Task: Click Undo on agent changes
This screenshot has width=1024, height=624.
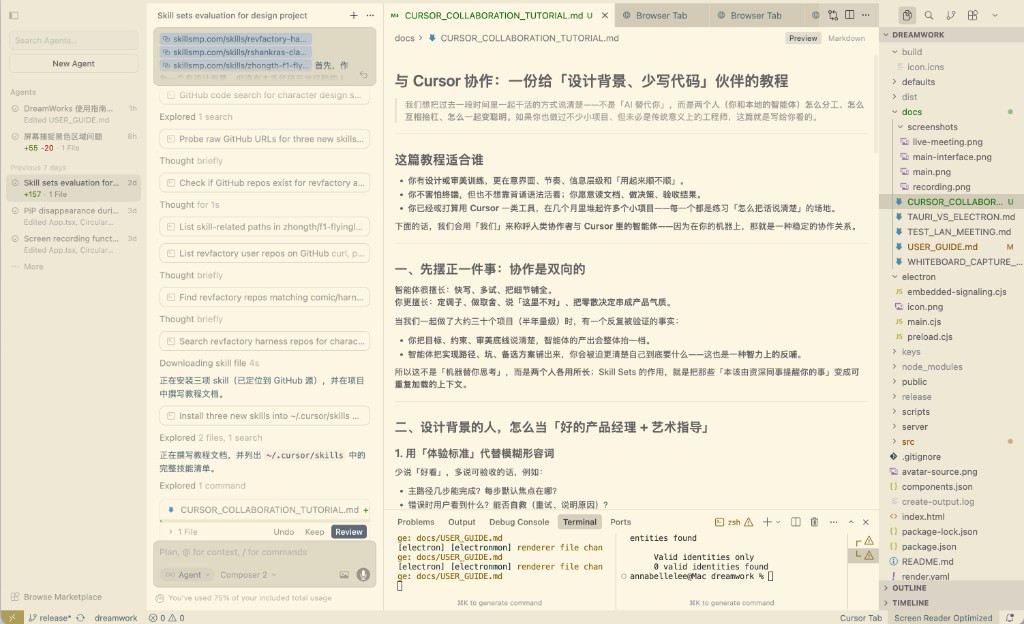Action: coord(283,532)
